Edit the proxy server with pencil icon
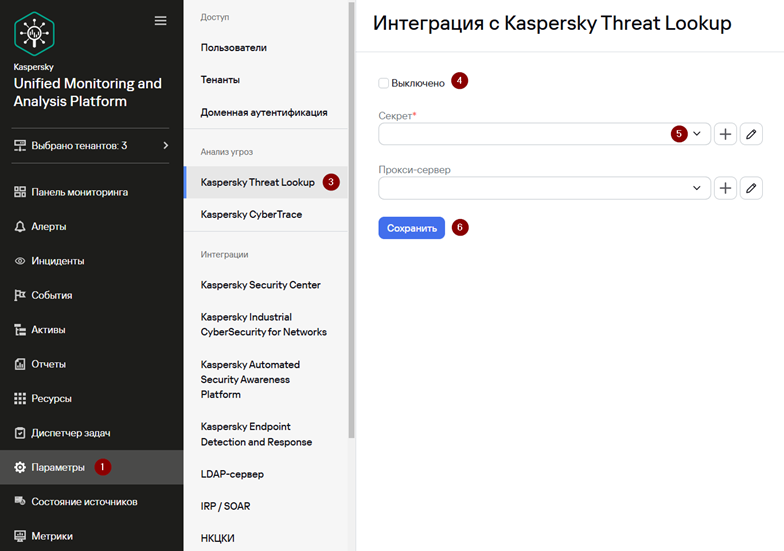This screenshot has width=784, height=551. tap(751, 188)
